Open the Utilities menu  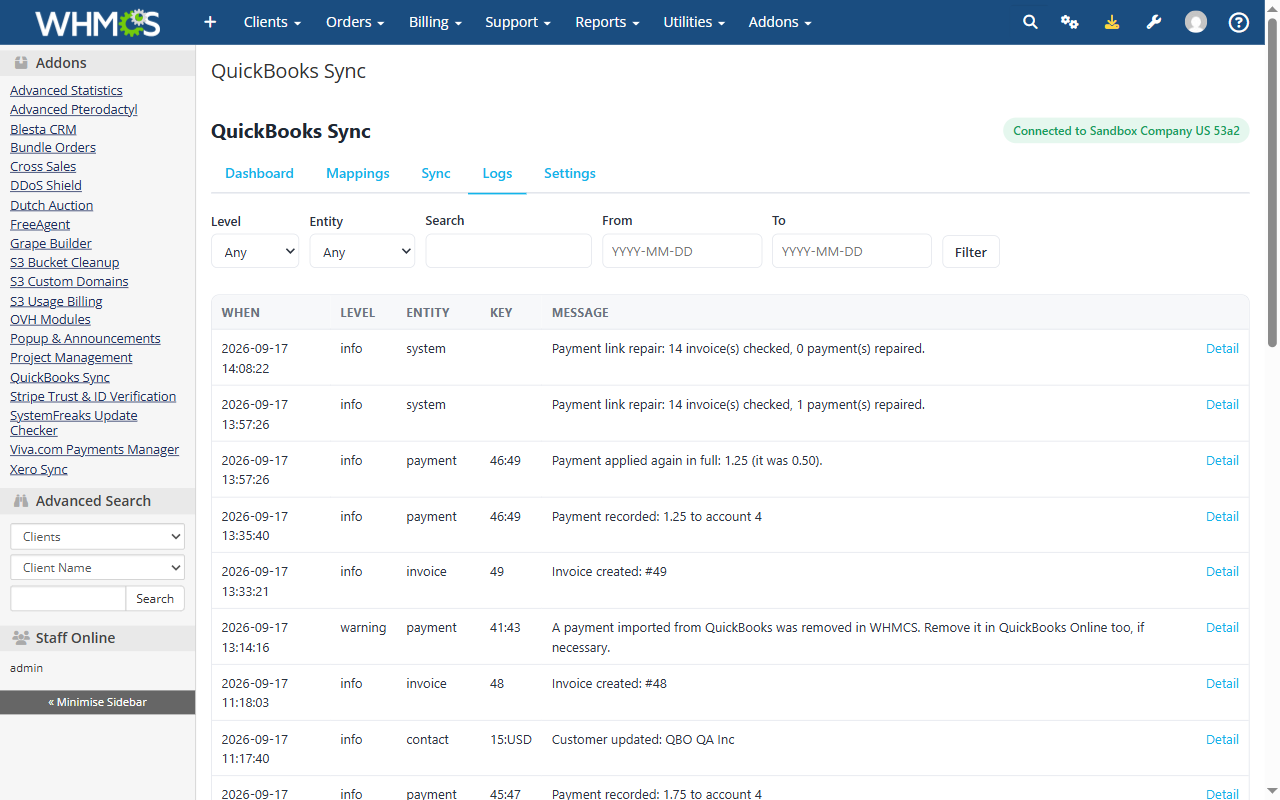tap(694, 22)
